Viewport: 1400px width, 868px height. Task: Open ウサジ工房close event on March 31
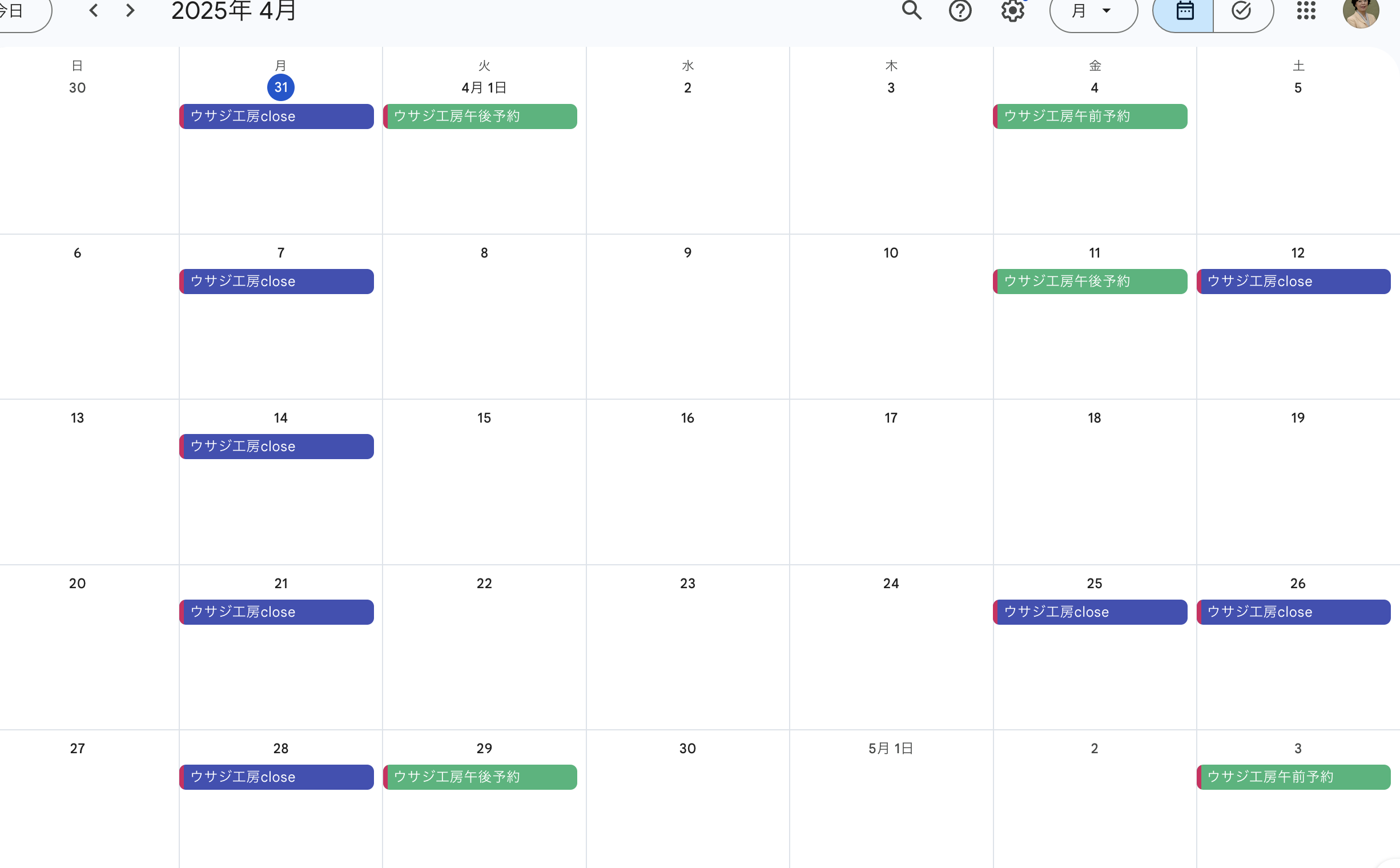point(277,116)
